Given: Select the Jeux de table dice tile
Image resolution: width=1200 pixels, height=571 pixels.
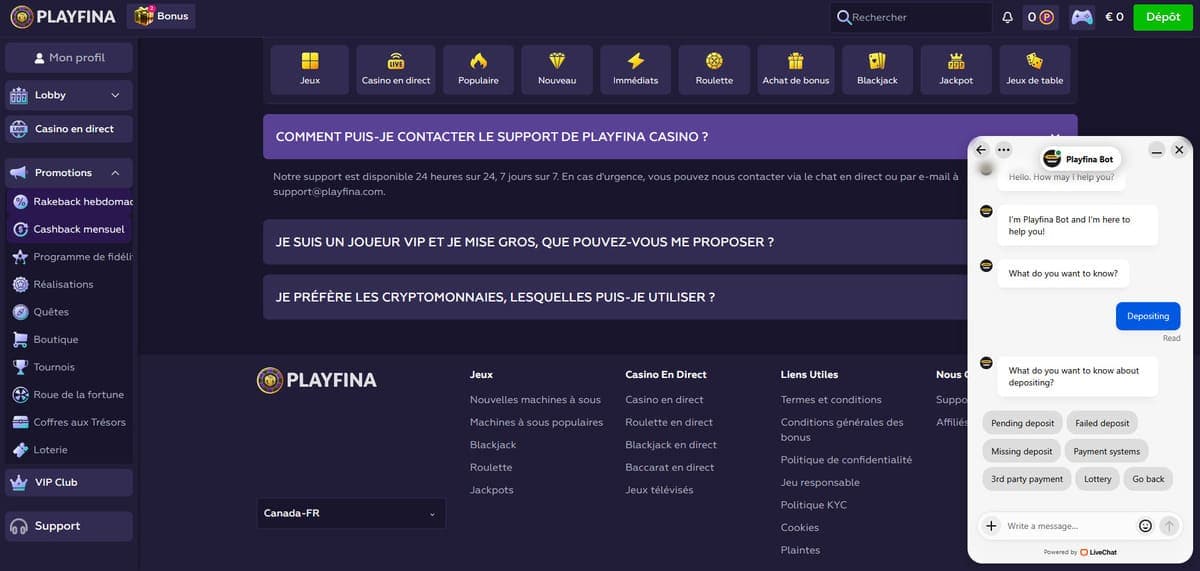Looking at the screenshot, I should pyautogui.click(x=1034, y=70).
